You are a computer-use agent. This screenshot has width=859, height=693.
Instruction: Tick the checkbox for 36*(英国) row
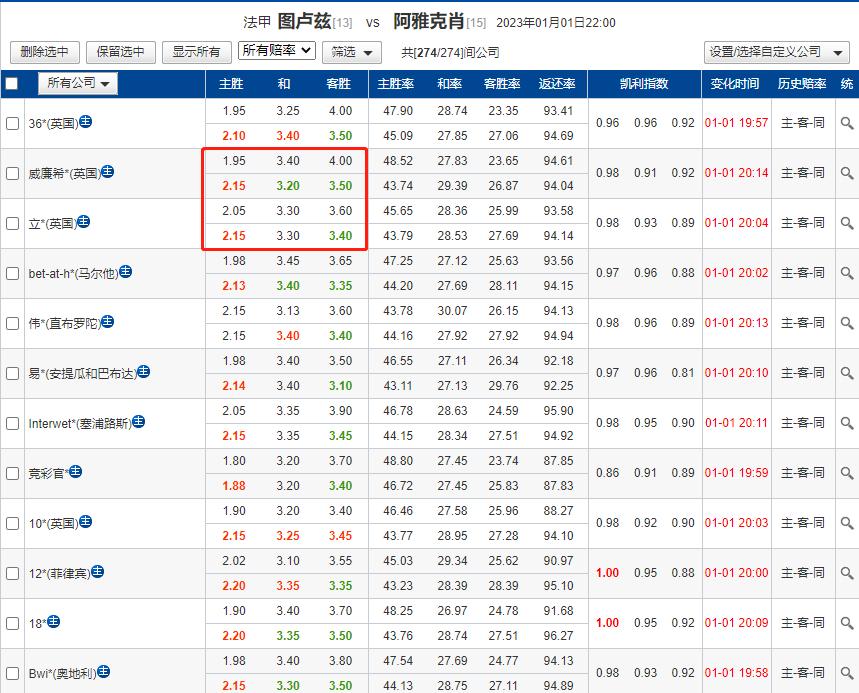13,123
